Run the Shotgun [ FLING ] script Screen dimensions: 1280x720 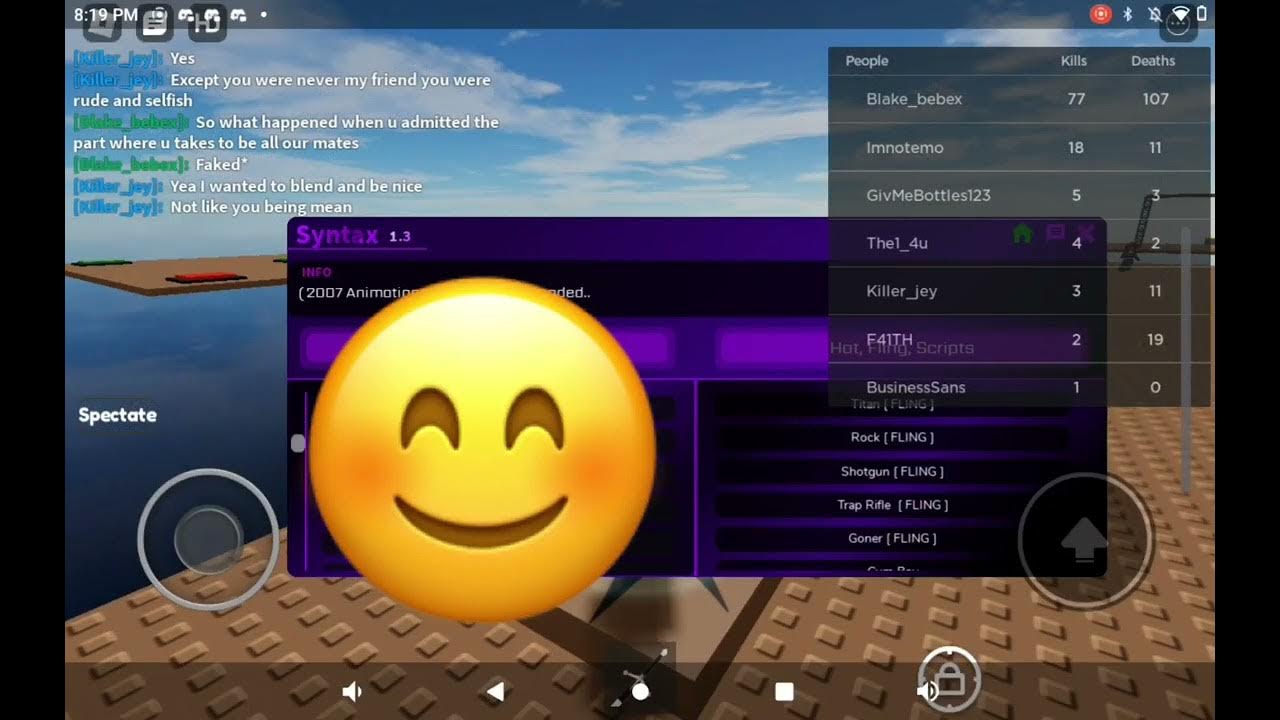coord(892,471)
